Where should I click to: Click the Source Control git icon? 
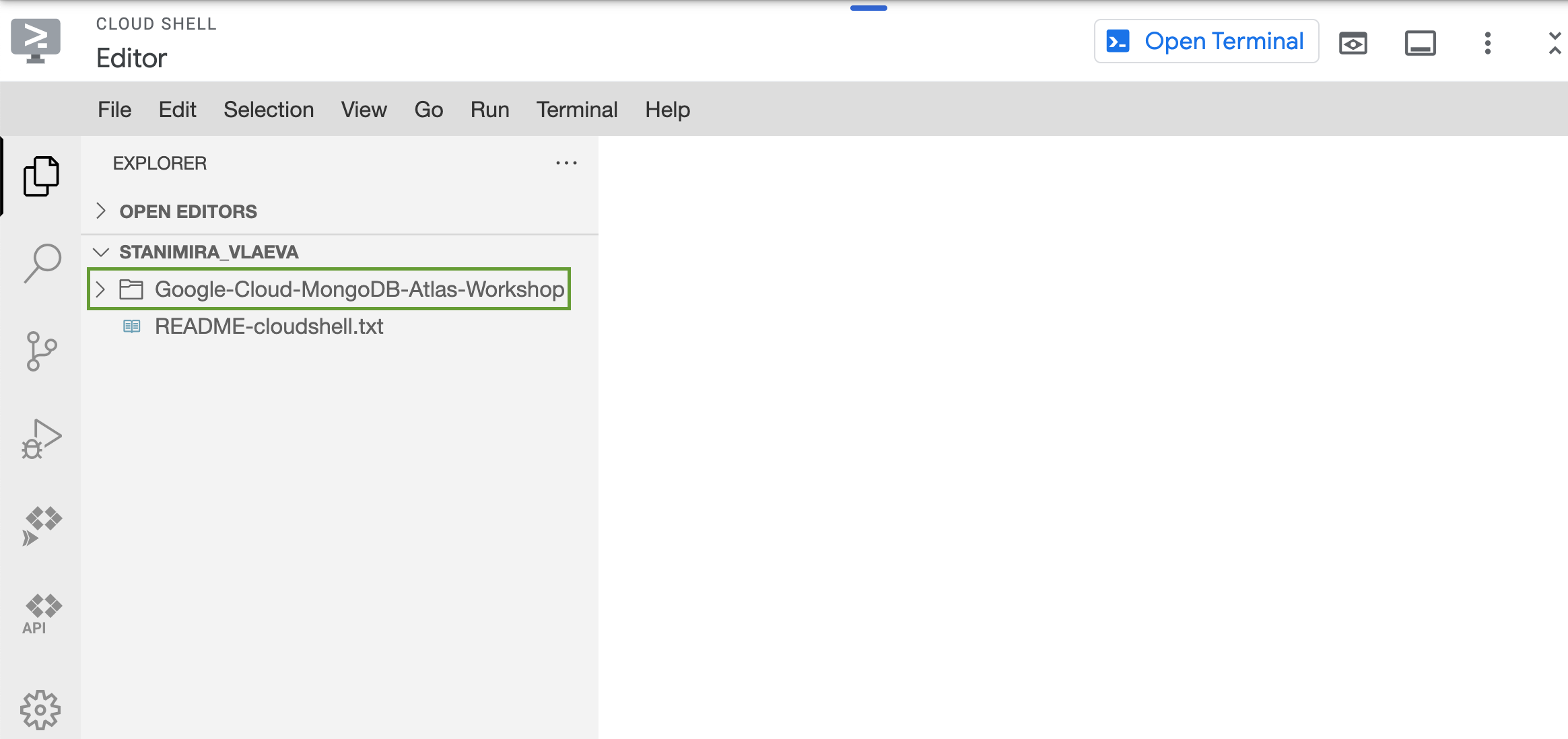click(40, 352)
